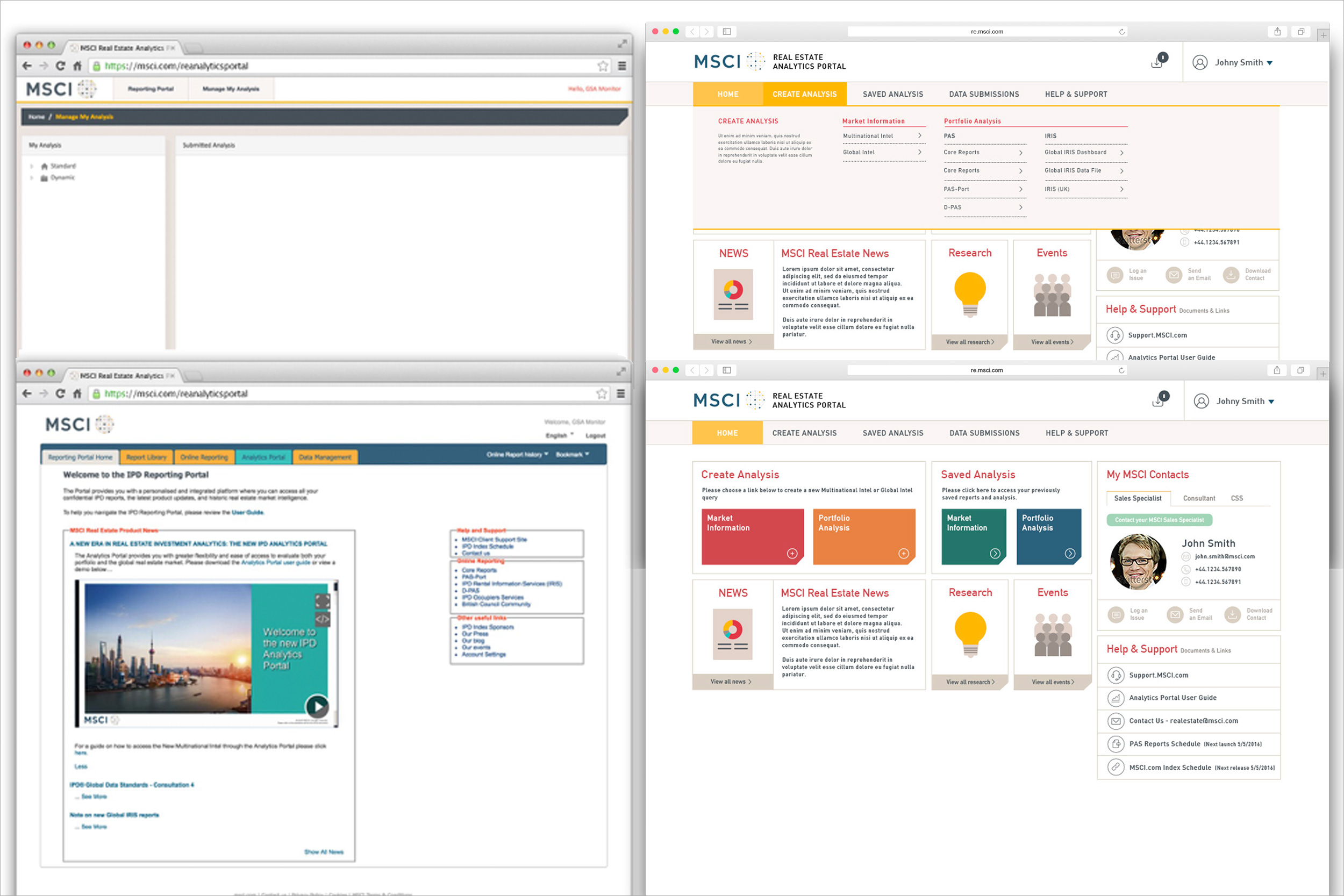Image resolution: width=1344 pixels, height=896 pixels.
Task: Expand the Global IRIS Dashboard entry
Action: [x=1122, y=153]
